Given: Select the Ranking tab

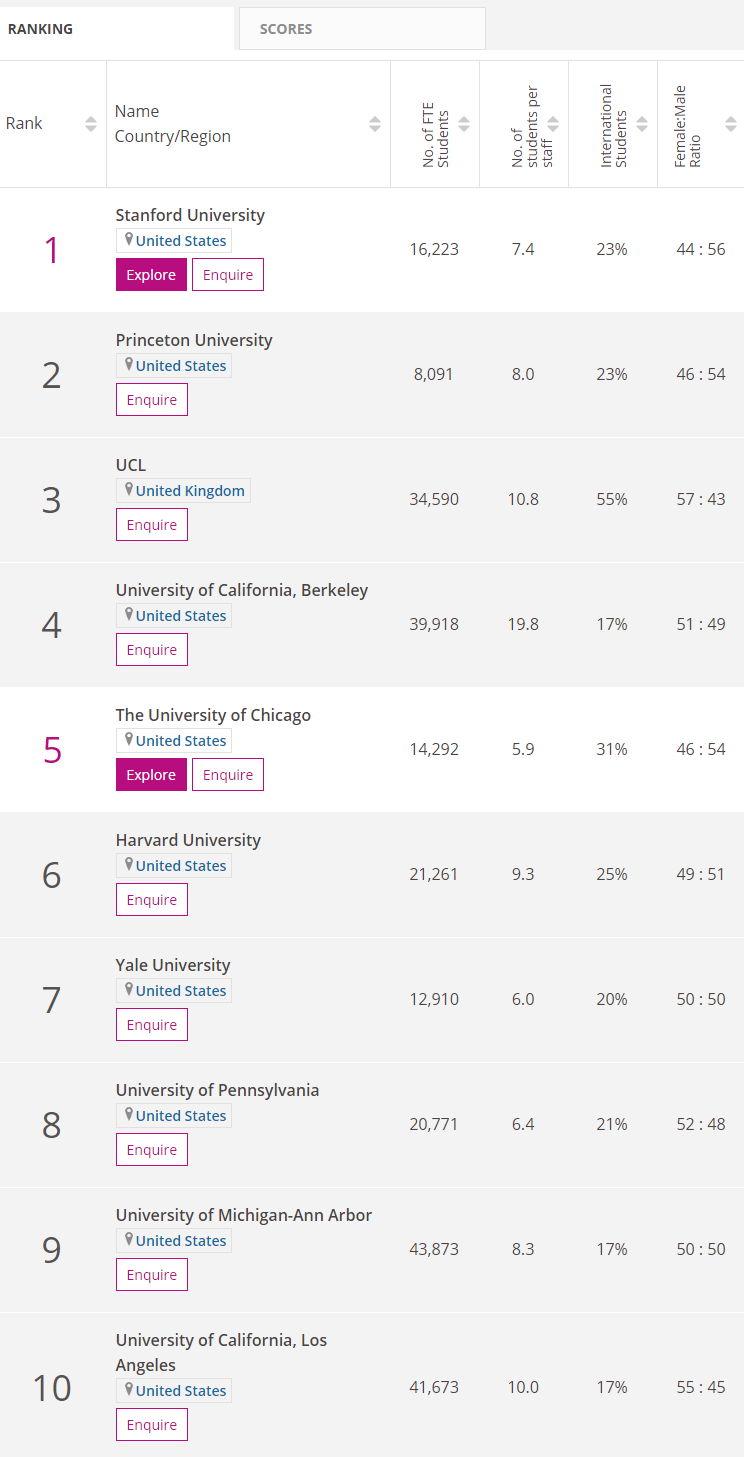Looking at the screenshot, I should pos(41,29).
